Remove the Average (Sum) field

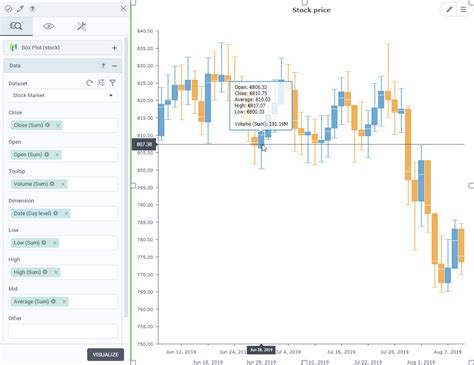[64, 301]
